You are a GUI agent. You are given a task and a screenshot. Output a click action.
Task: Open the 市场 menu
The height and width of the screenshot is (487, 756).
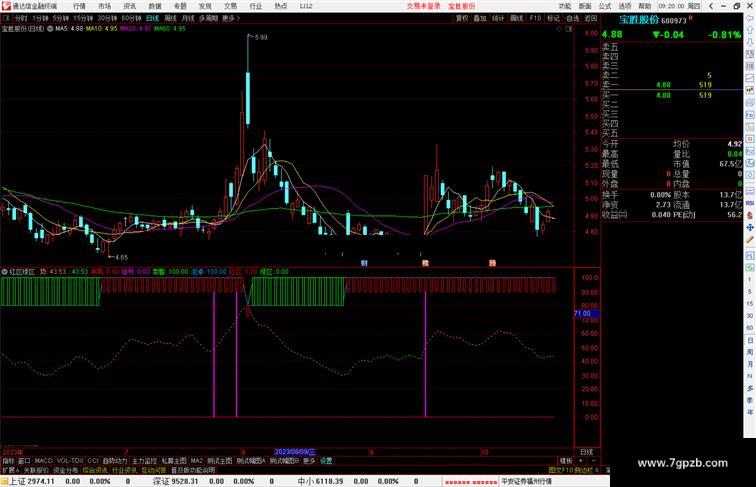[x=104, y=6]
